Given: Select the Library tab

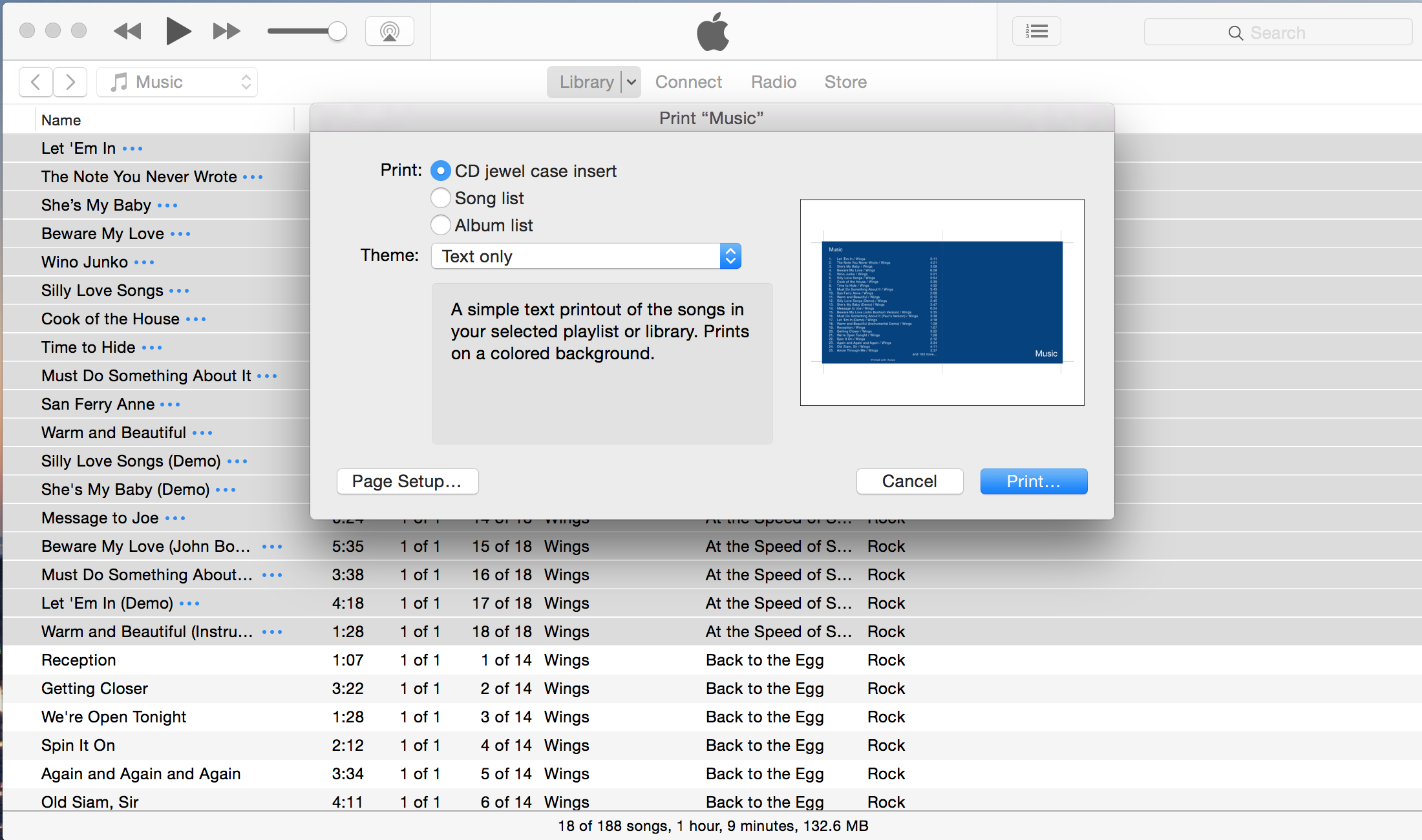Looking at the screenshot, I should 586,82.
